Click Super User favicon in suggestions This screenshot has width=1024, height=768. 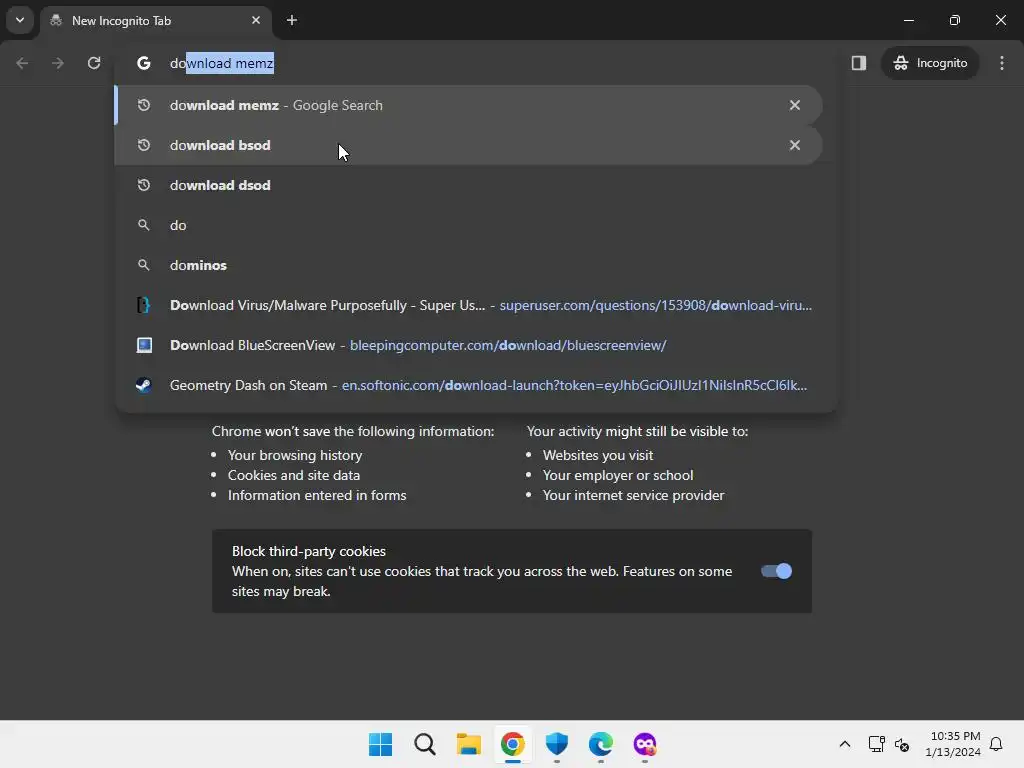pyautogui.click(x=144, y=305)
